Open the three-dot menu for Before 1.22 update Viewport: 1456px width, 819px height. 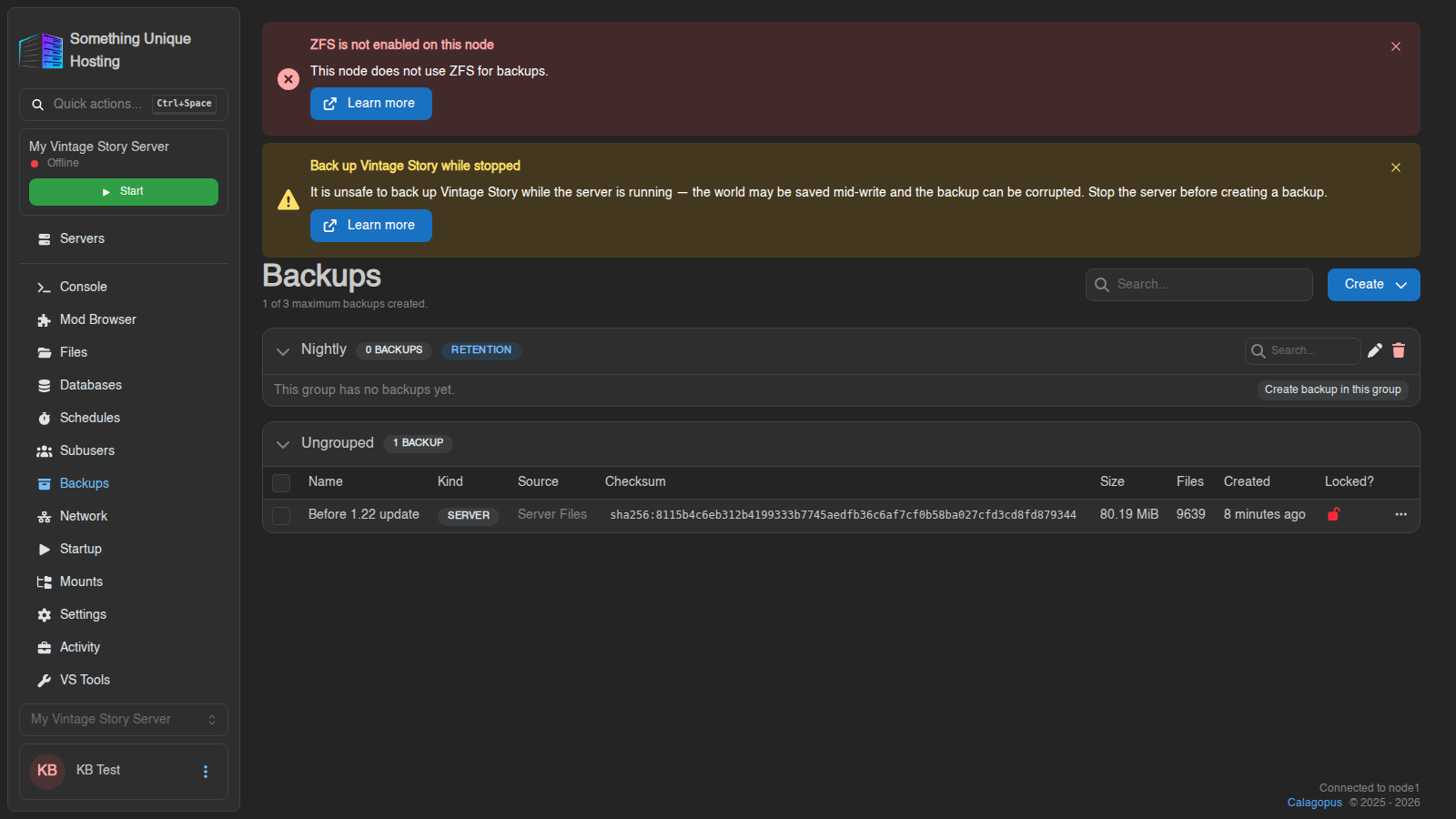pyautogui.click(x=1400, y=514)
